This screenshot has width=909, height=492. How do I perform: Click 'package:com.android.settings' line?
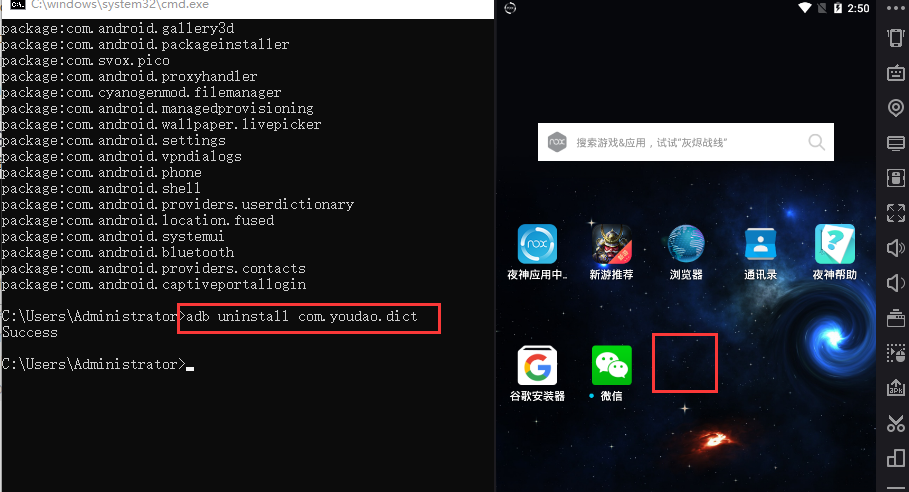114,141
